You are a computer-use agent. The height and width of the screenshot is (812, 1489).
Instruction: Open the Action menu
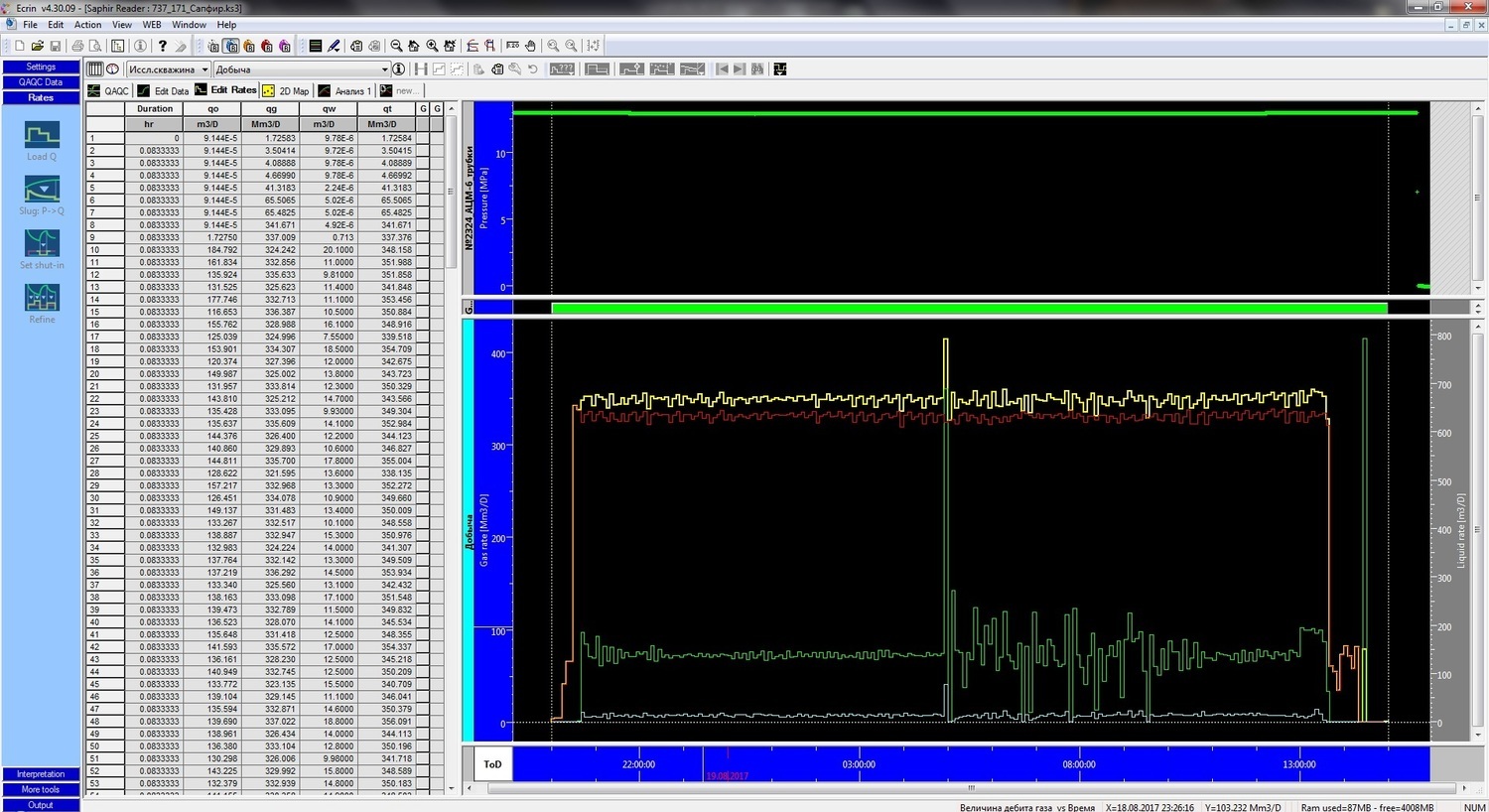coord(87,25)
